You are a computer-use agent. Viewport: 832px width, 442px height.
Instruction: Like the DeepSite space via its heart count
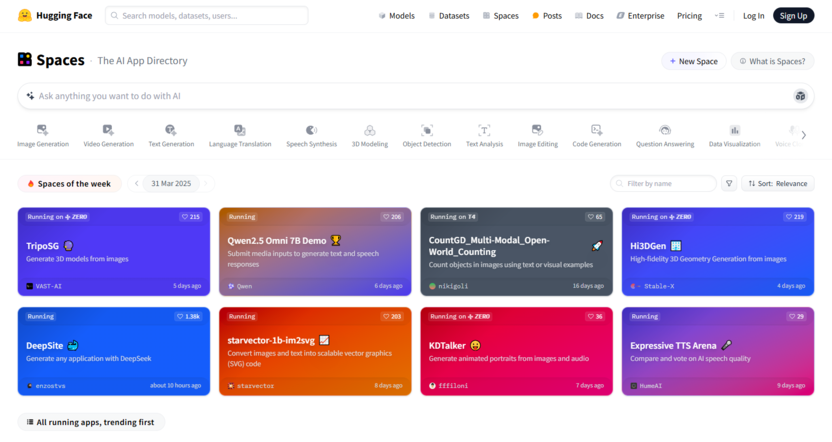tap(188, 316)
